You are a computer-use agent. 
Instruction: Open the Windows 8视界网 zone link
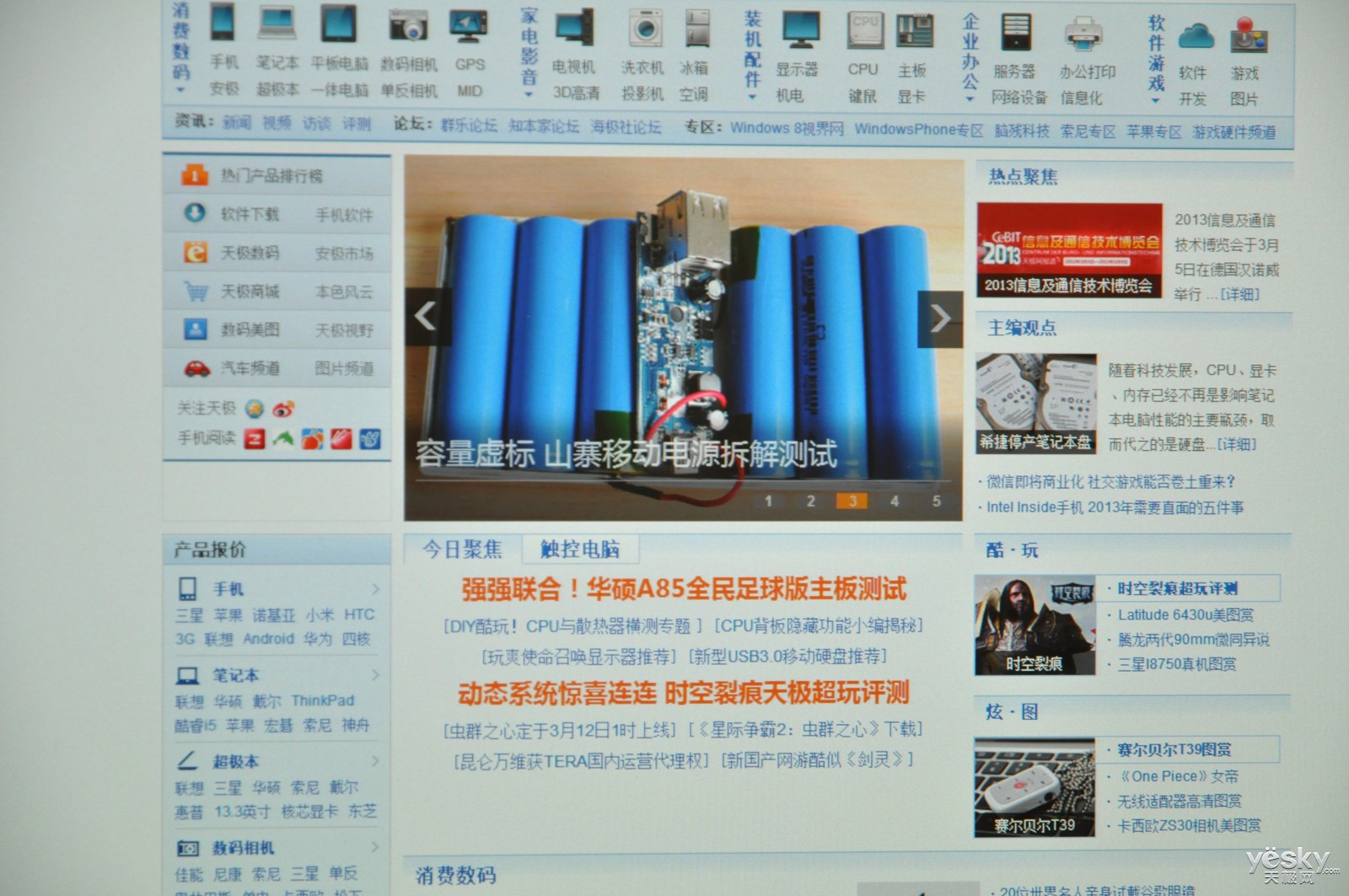point(787,128)
